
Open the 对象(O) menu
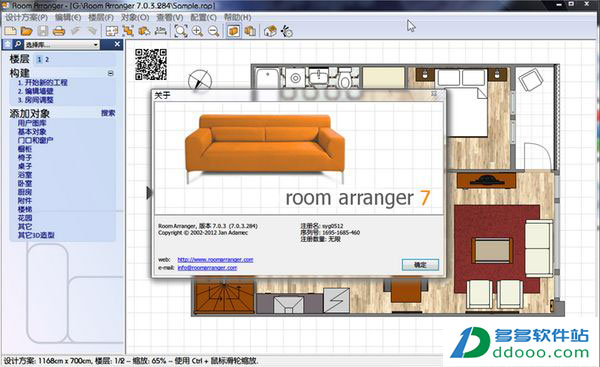[135, 18]
